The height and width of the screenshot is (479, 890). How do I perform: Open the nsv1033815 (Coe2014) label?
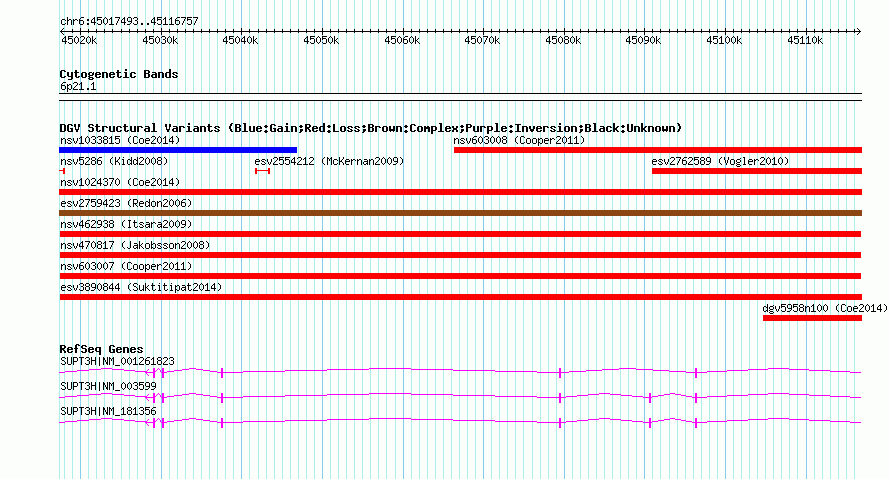120,140
